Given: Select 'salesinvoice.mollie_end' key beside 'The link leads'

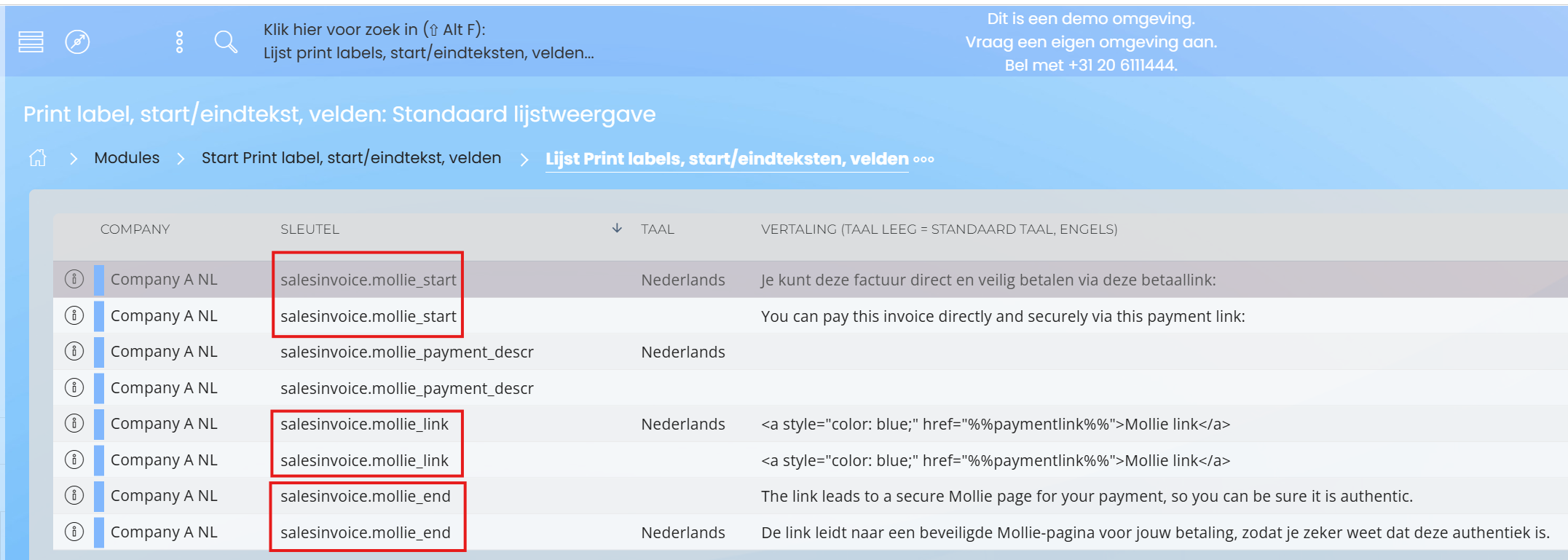Looking at the screenshot, I should [x=366, y=496].
